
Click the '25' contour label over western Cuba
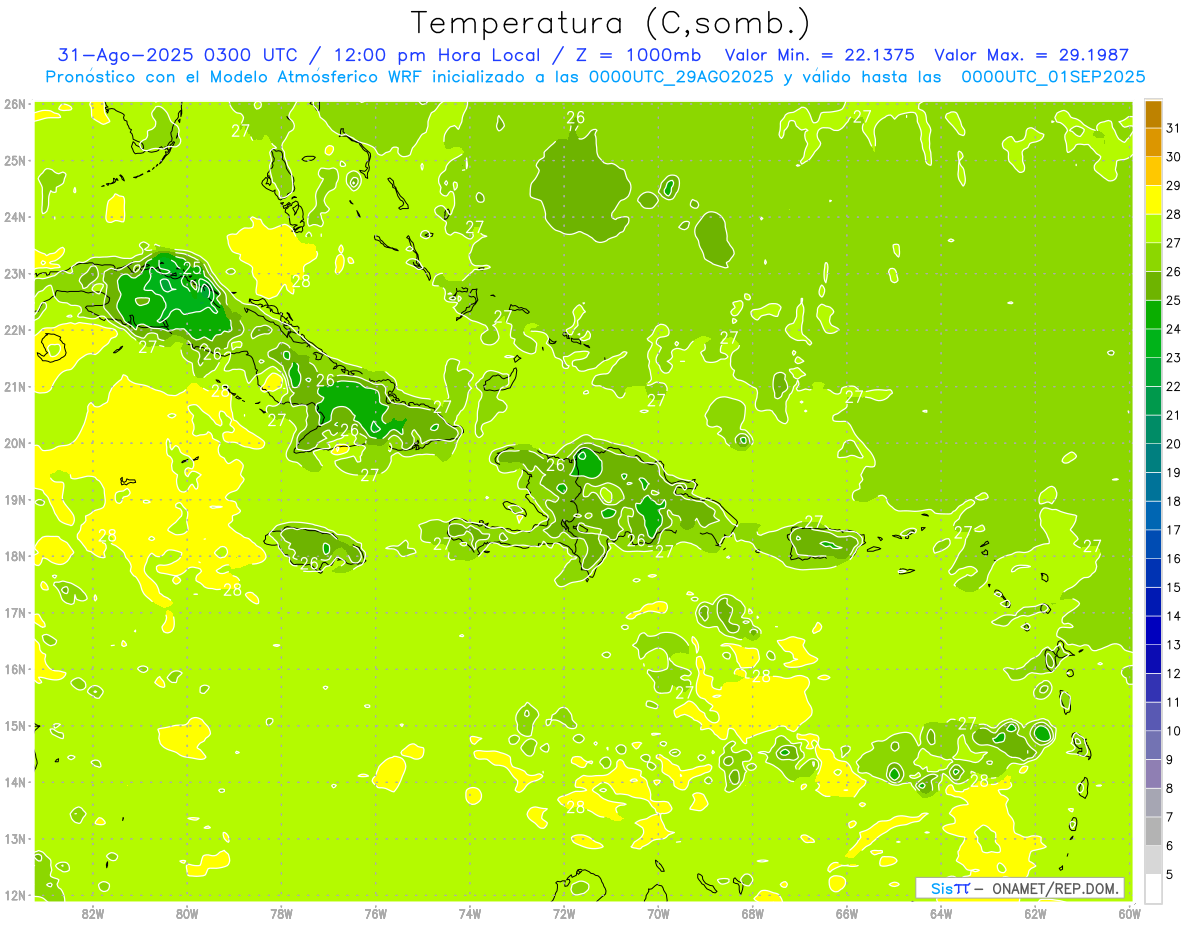point(192,268)
